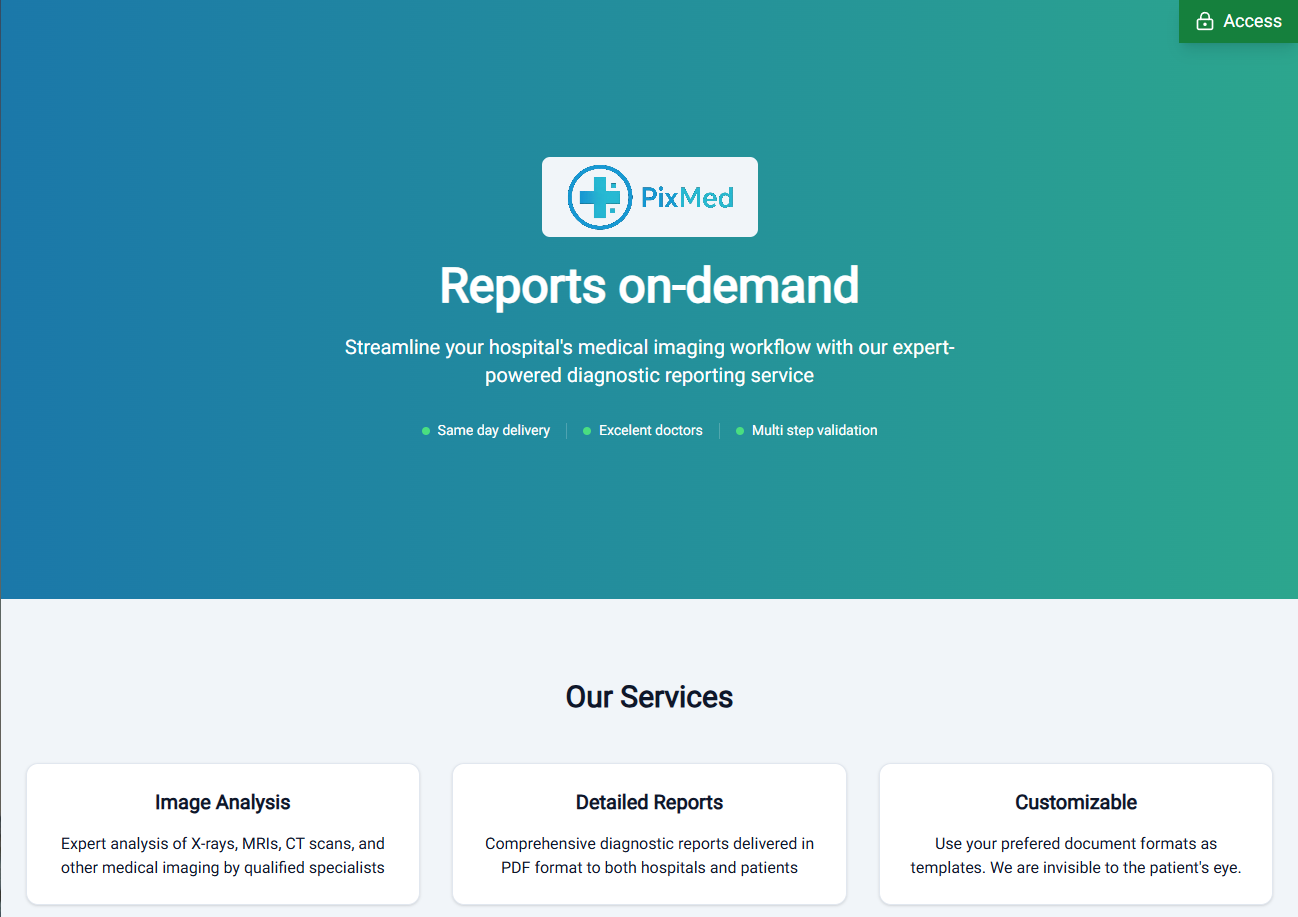Open the Detailed Reports card title
The height and width of the screenshot is (917, 1298).
coord(649,802)
